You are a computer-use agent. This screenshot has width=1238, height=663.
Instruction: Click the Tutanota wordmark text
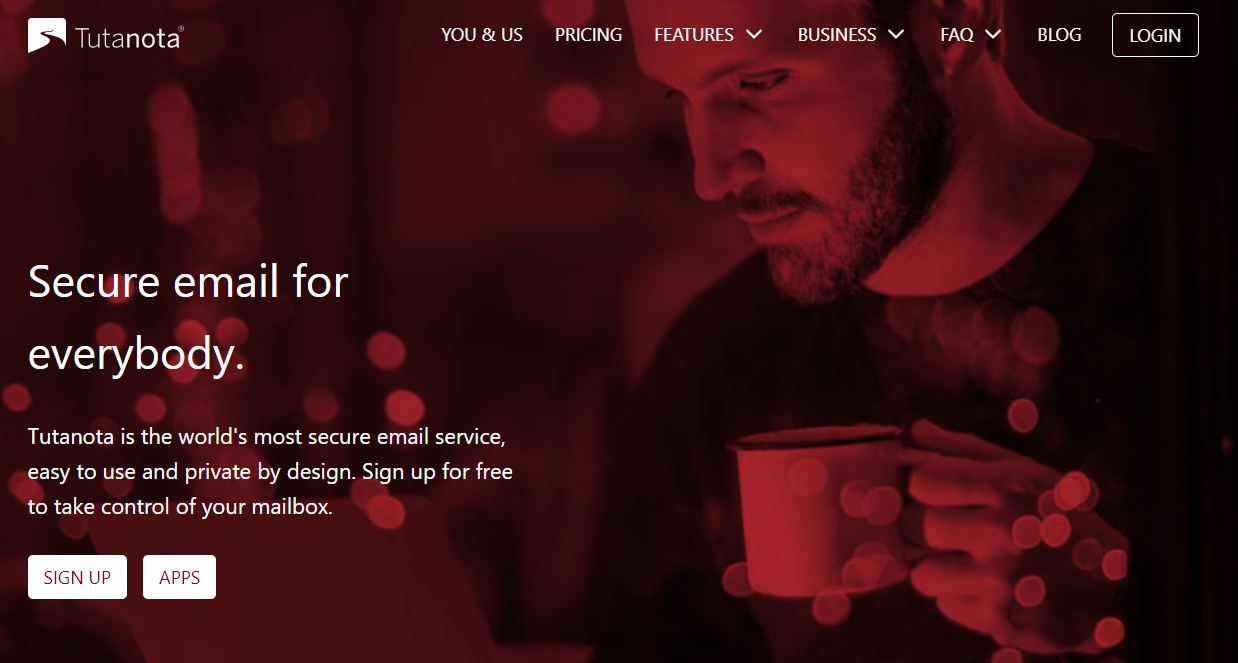[128, 38]
